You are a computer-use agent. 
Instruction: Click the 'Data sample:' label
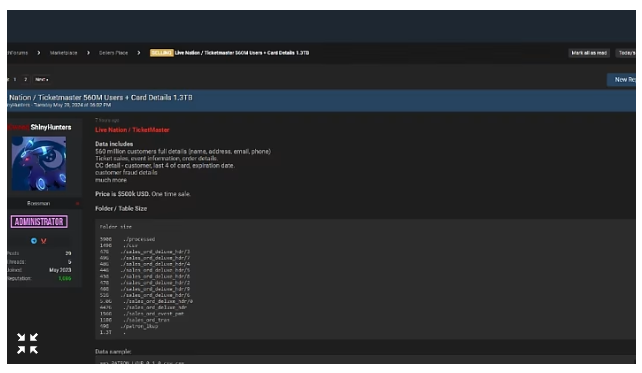click(113, 352)
